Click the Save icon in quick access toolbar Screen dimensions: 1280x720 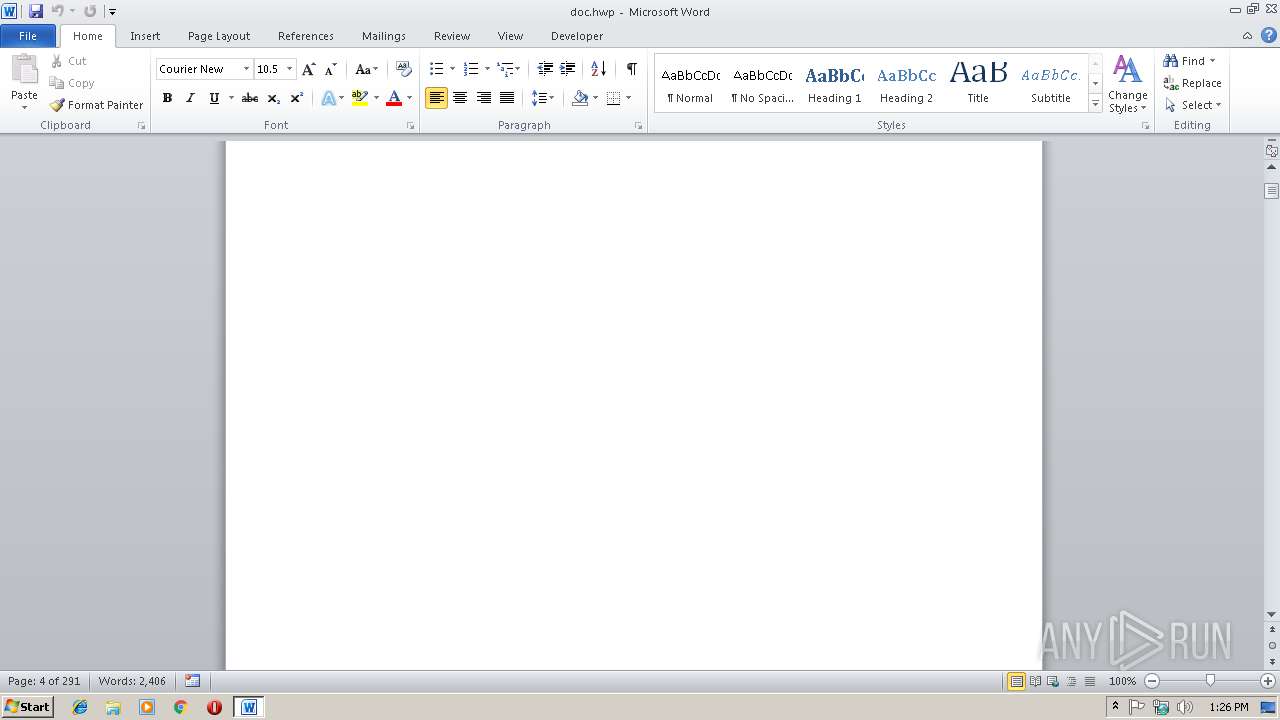pyautogui.click(x=36, y=11)
